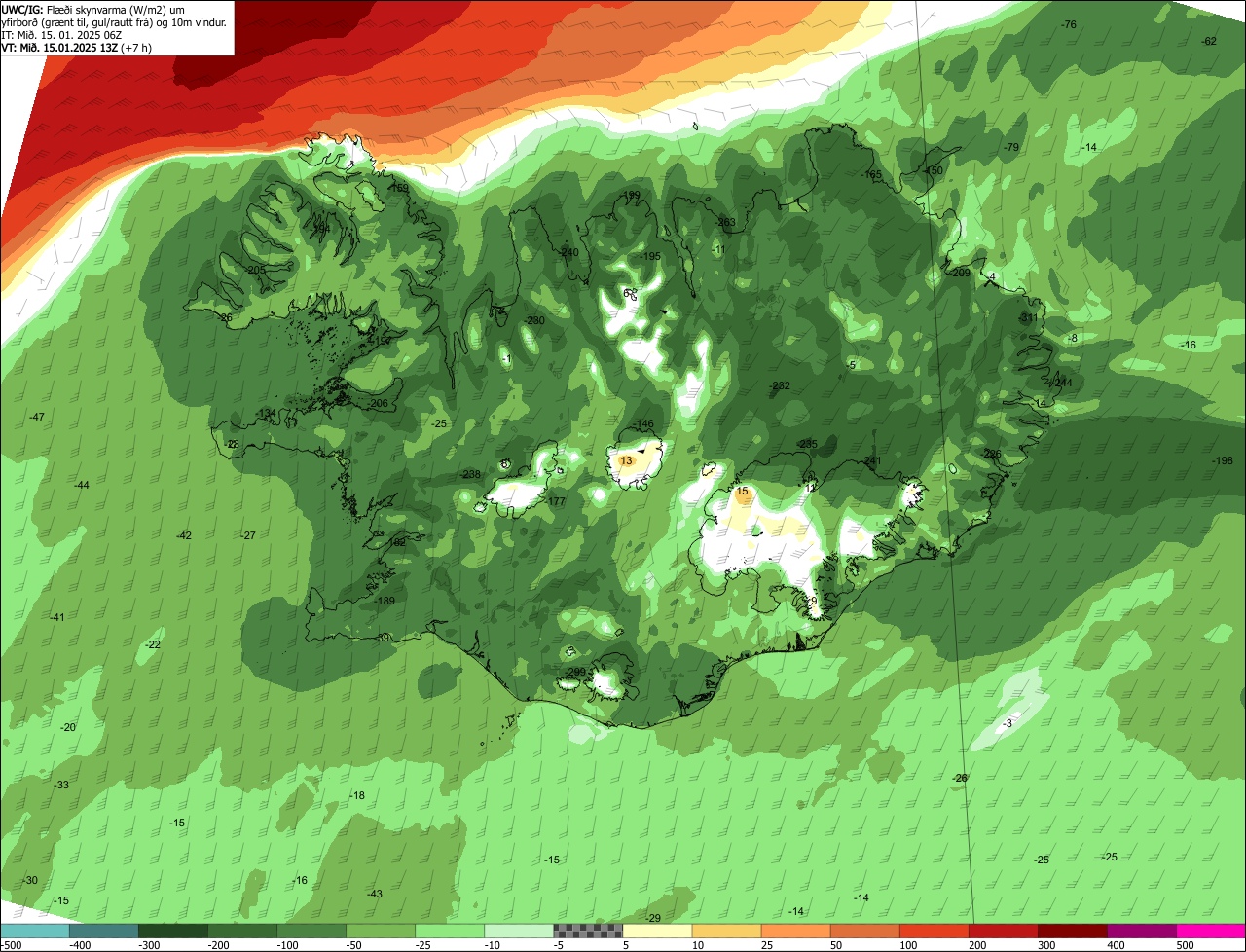Click the map value '-244'
Image resolution: width=1246 pixels, height=952 pixels.
coord(1062,383)
